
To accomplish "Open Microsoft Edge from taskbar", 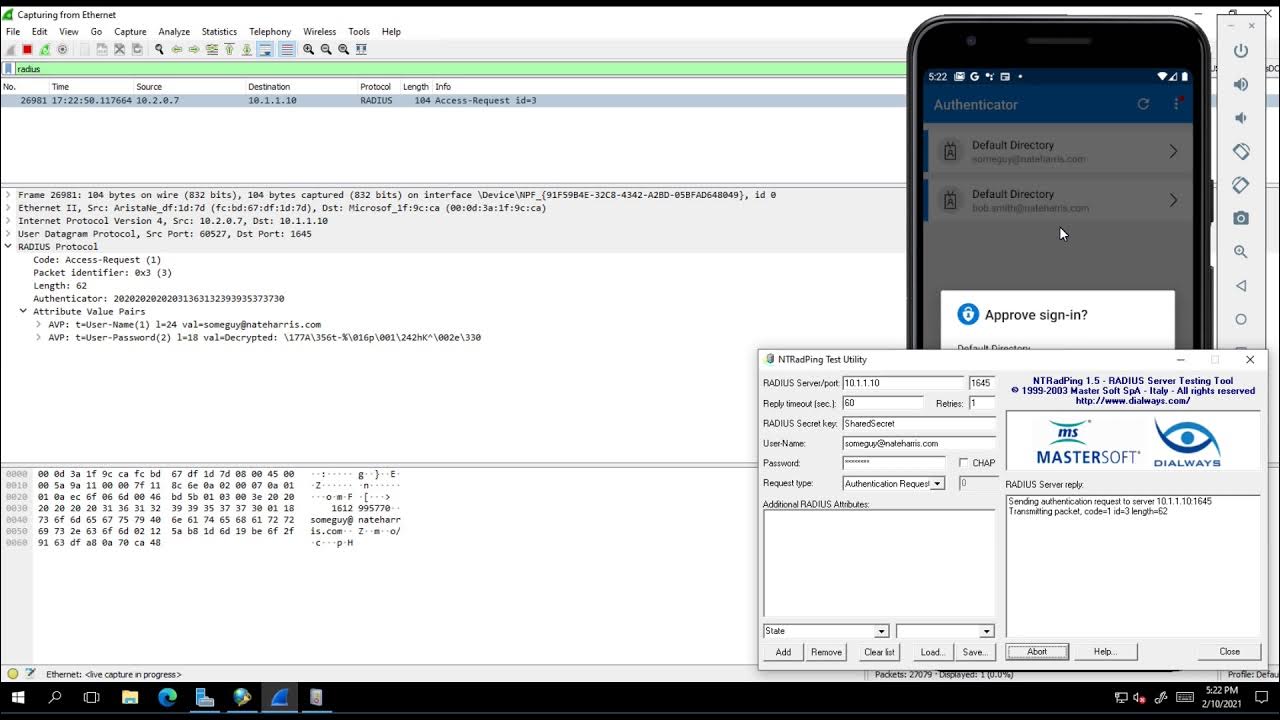I will [167, 698].
